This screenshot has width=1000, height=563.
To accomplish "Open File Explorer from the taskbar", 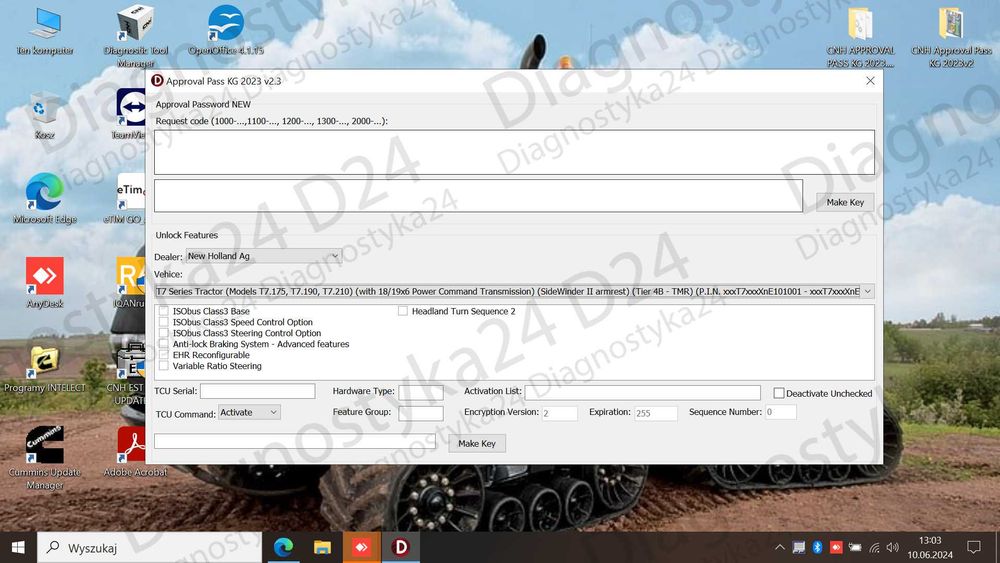I will click(323, 547).
